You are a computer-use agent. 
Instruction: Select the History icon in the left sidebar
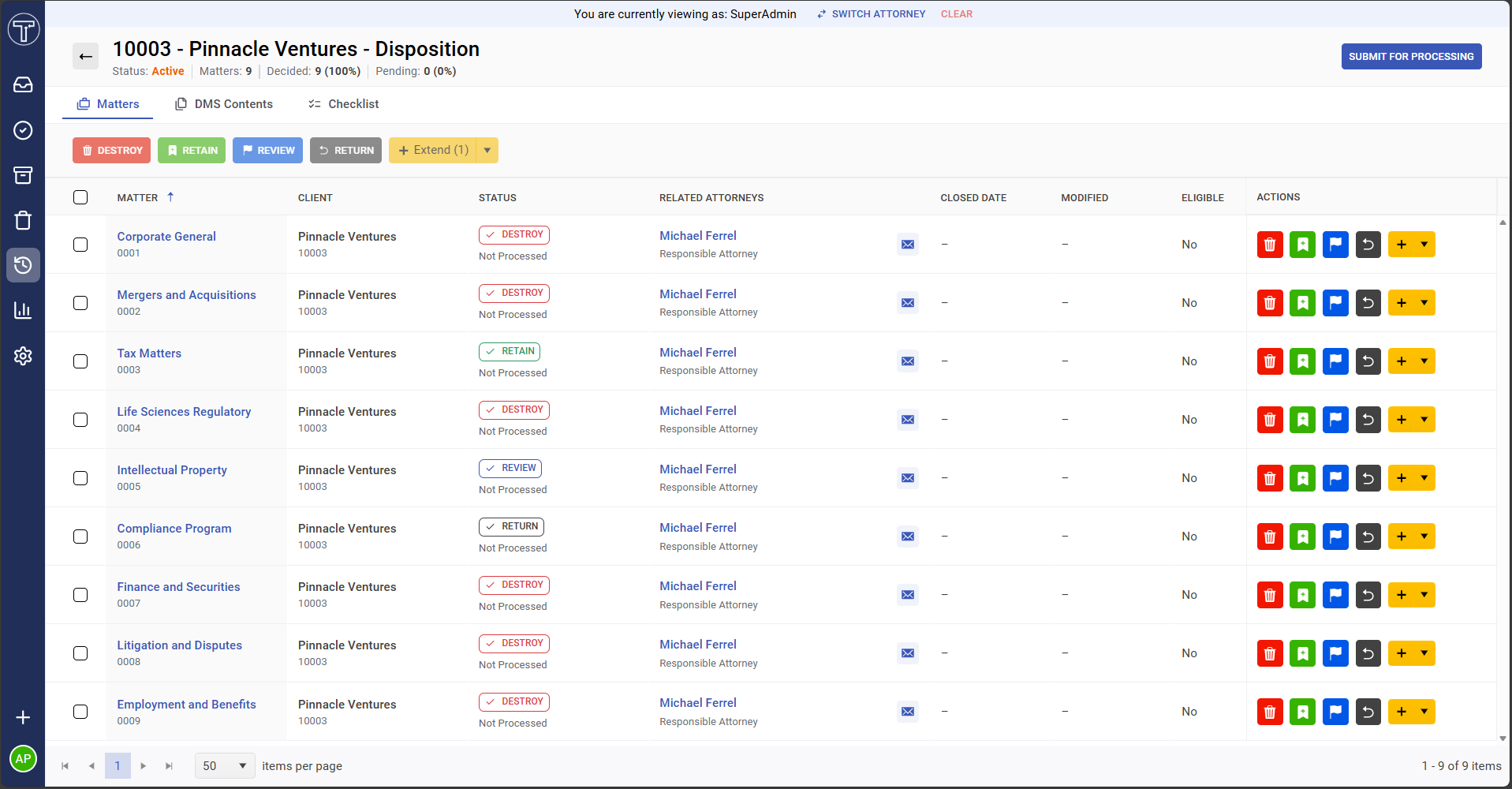(x=23, y=265)
